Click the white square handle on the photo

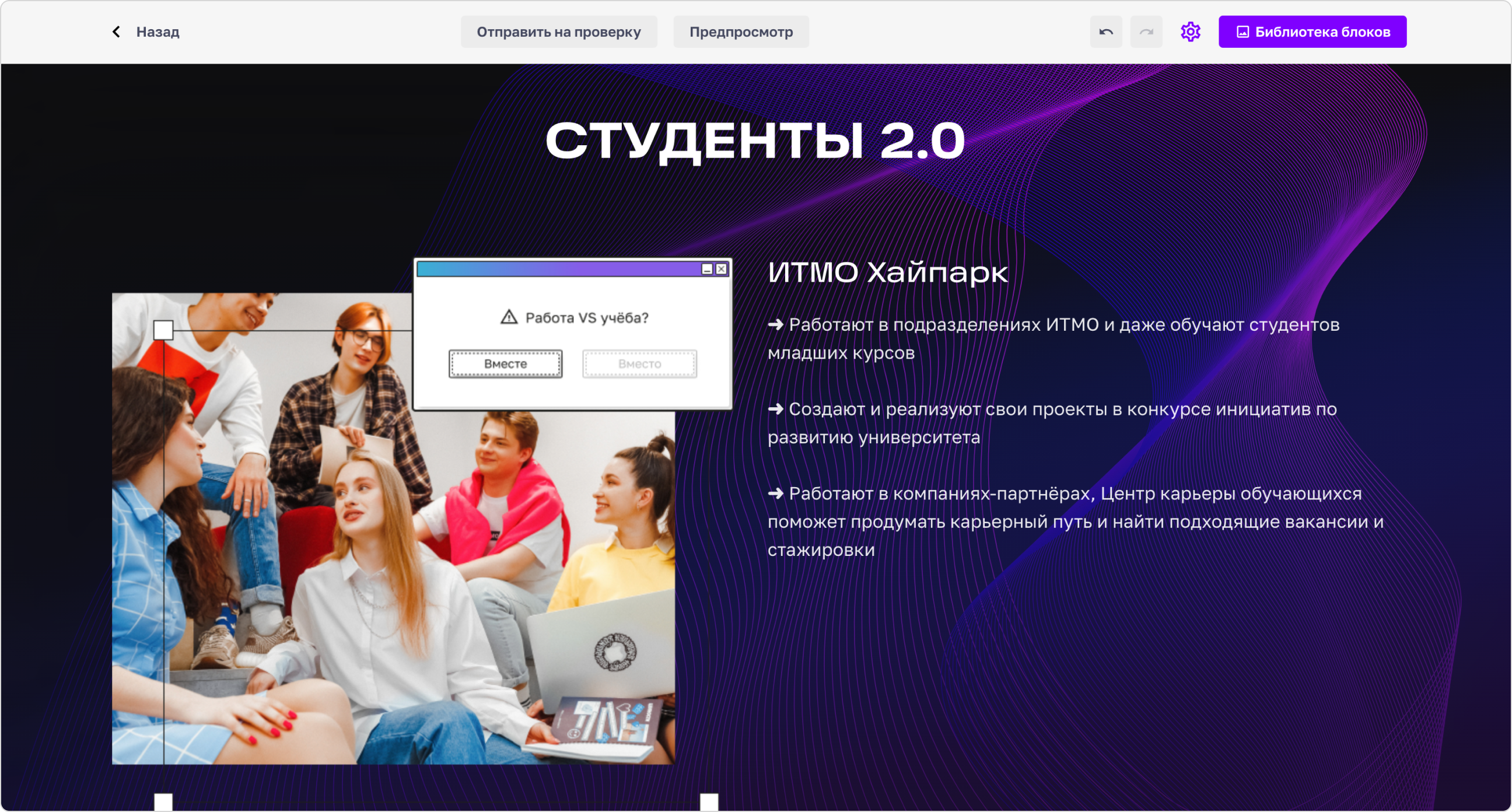[x=163, y=330]
